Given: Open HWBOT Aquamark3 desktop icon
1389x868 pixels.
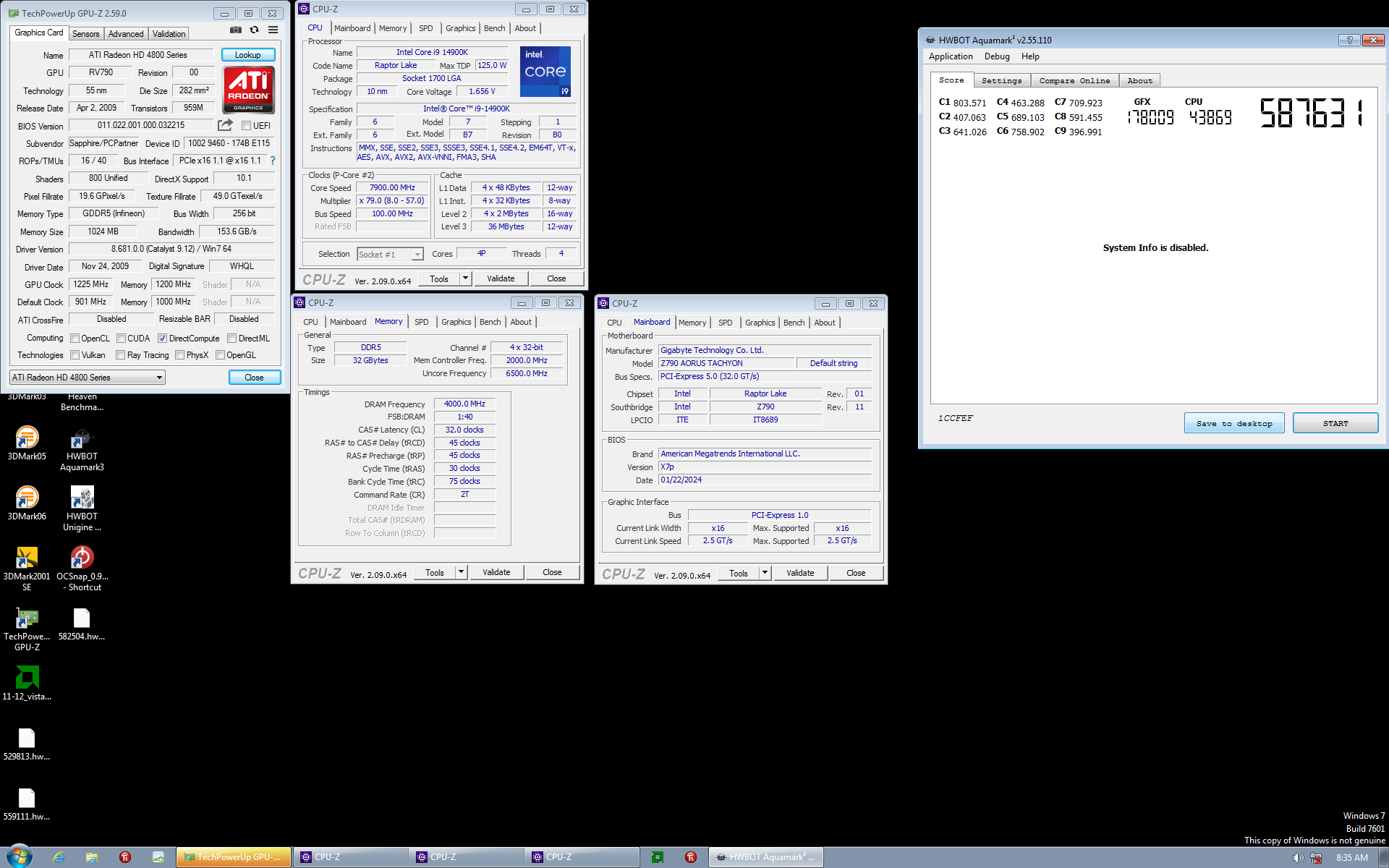Looking at the screenshot, I should point(82,449).
